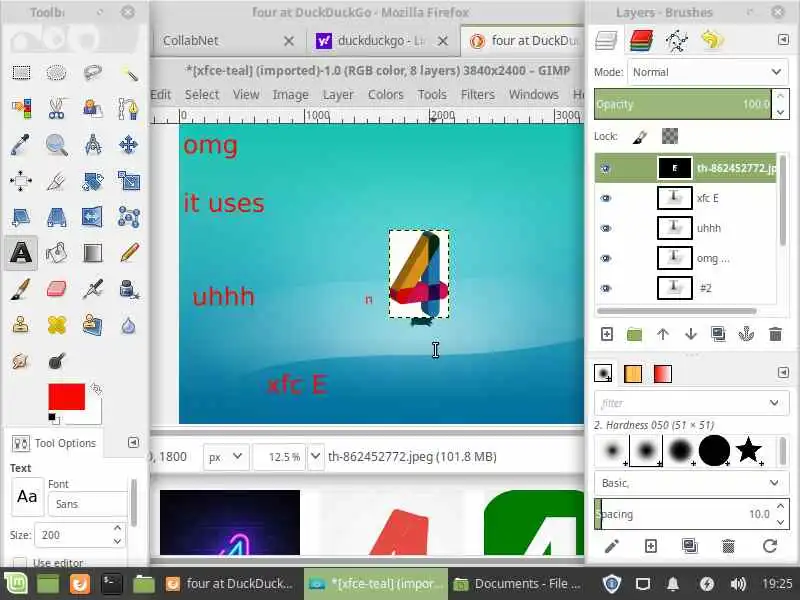Open the px units dropdown
The width and height of the screenshot is (800, 600).
pos(226,456)
